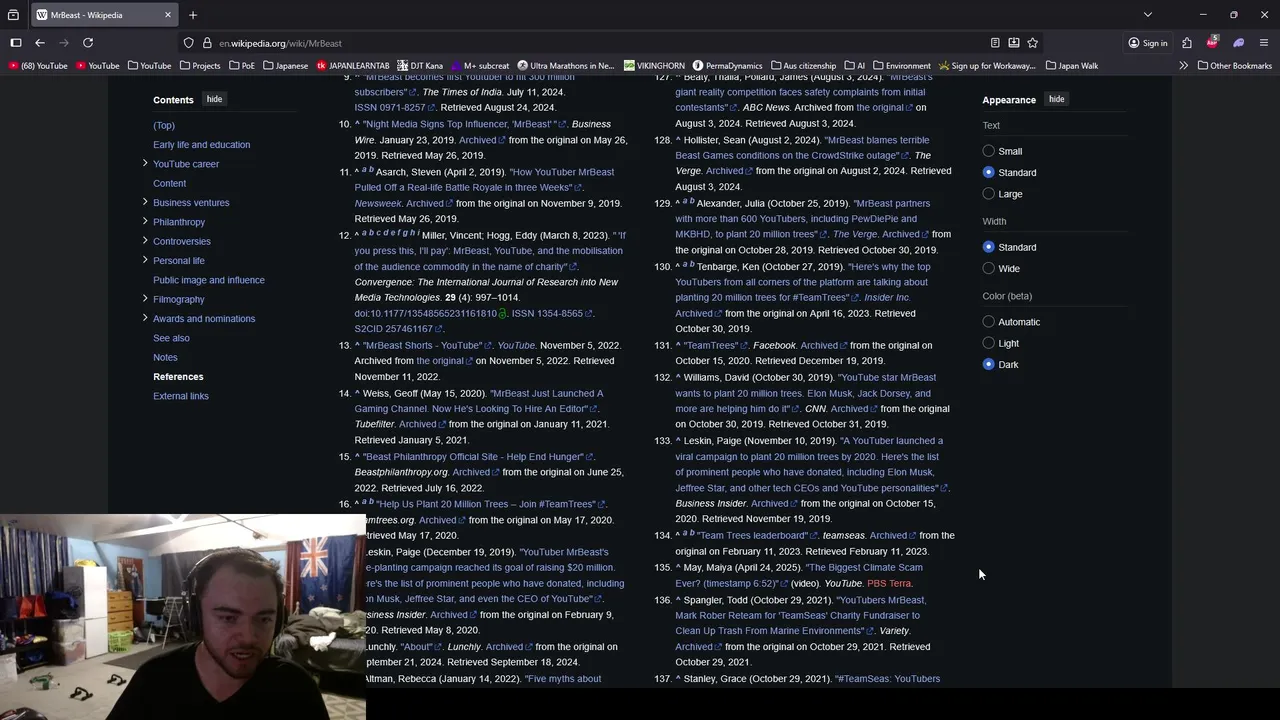Go to Public image and influence section
The width and height of the screenshot is (1280, 720).
[x=209, y=280]
